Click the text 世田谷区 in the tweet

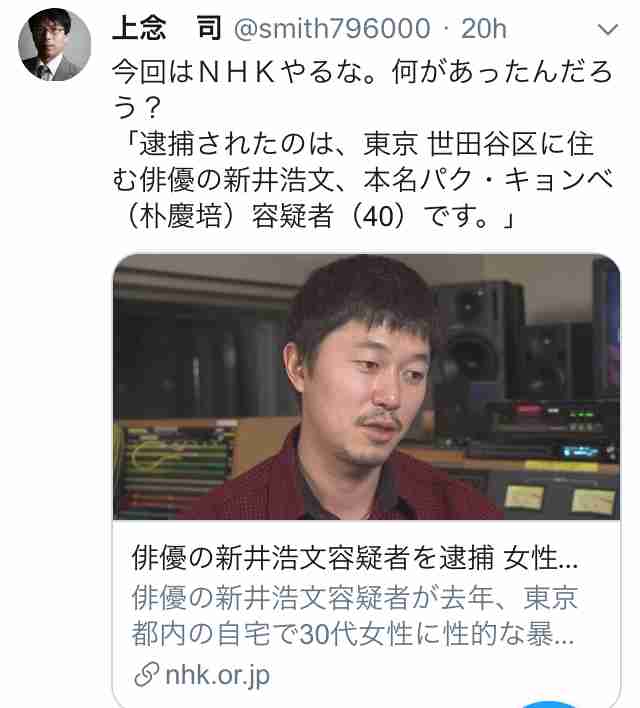pos(482,144)
